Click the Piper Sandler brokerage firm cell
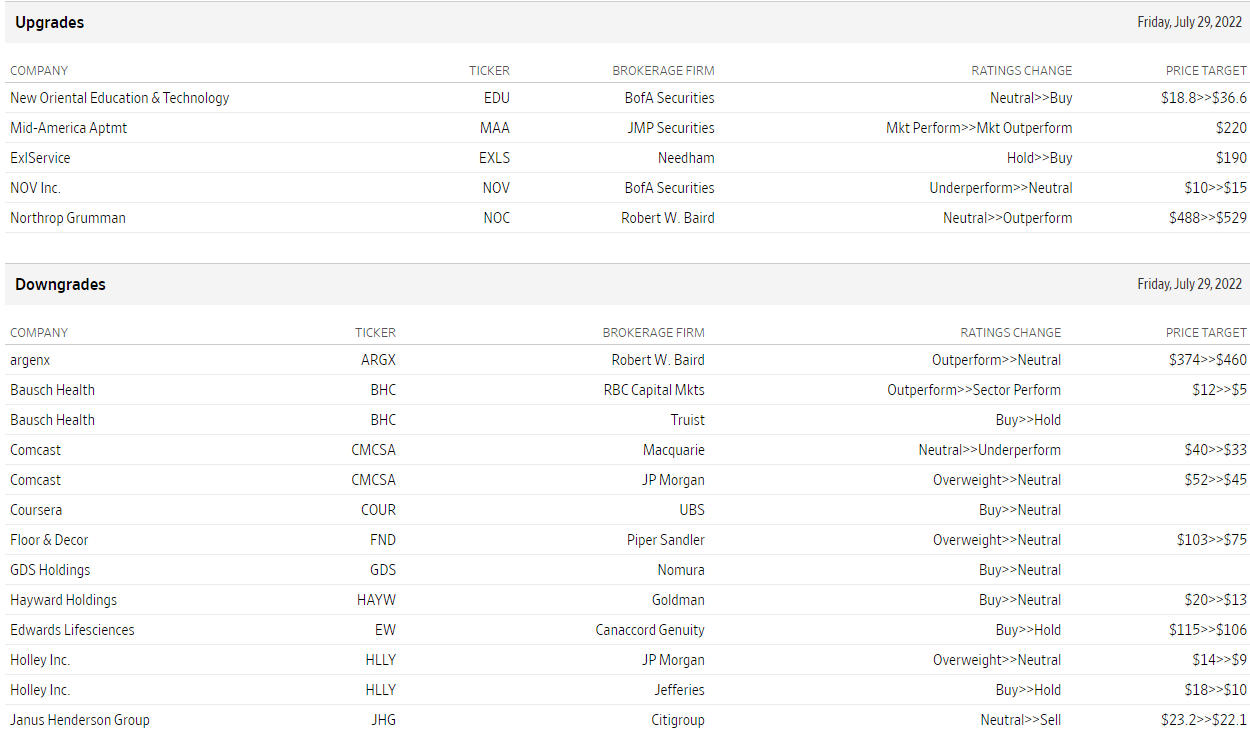1250x729 pixels. (x=665, y=540)
